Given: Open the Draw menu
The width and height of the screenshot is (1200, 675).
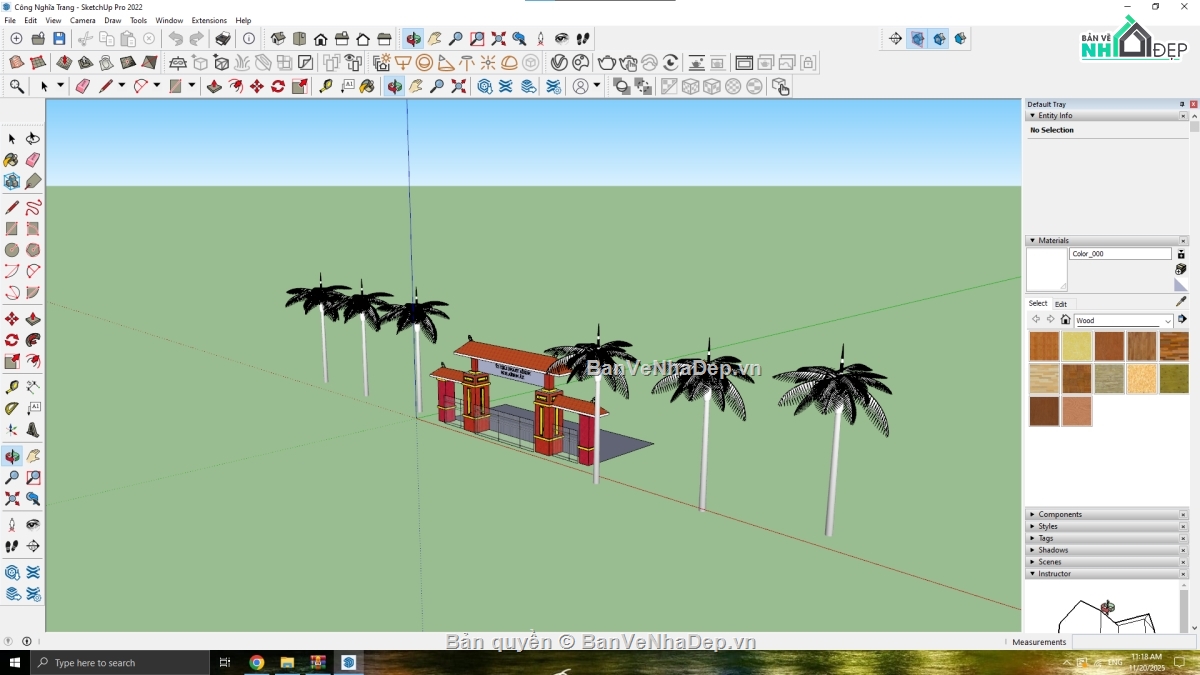Looking at the screenshot, I should 113,20.
